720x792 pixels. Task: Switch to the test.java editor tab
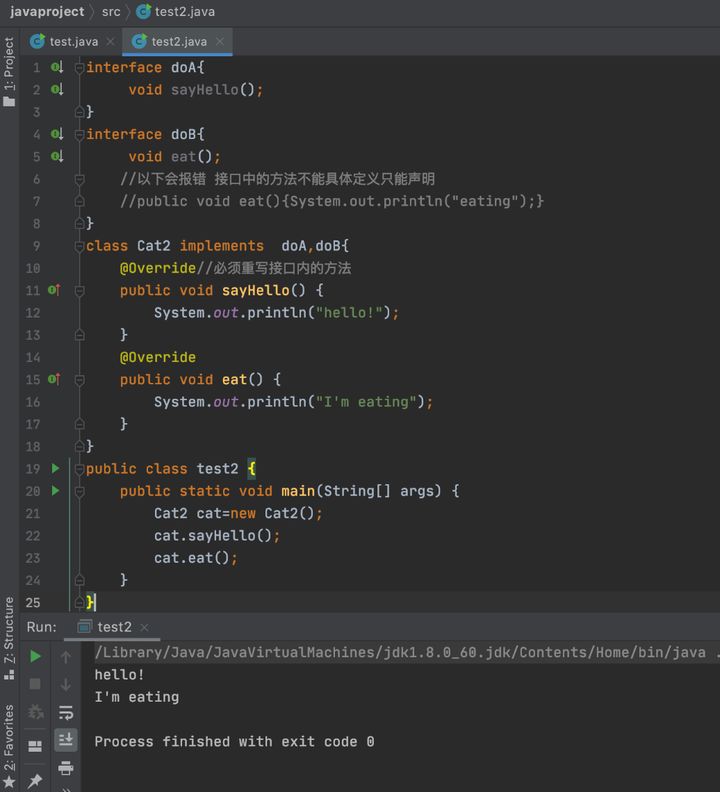tap(64, 41)
